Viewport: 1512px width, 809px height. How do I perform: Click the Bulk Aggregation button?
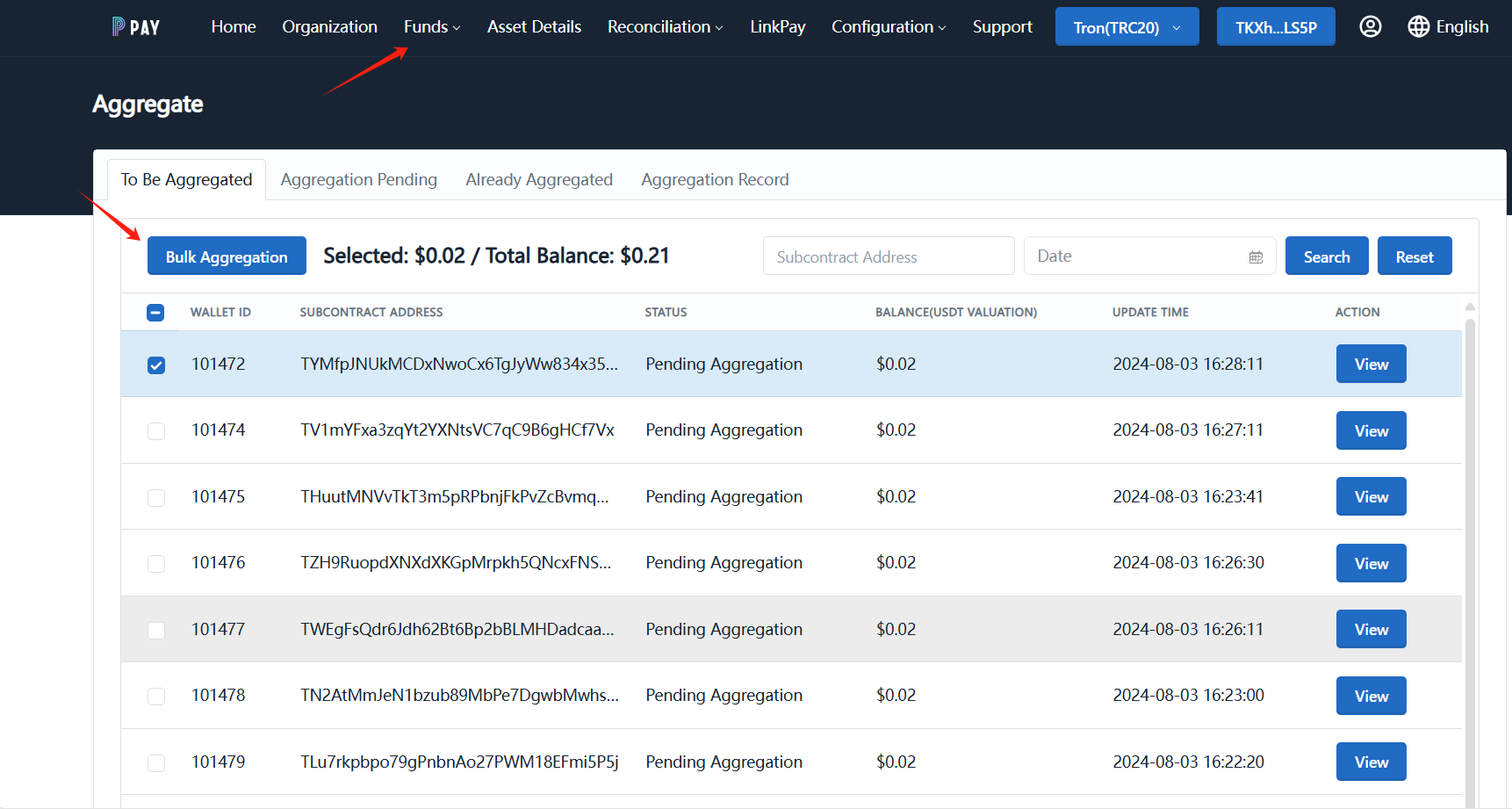pos(227,256)
